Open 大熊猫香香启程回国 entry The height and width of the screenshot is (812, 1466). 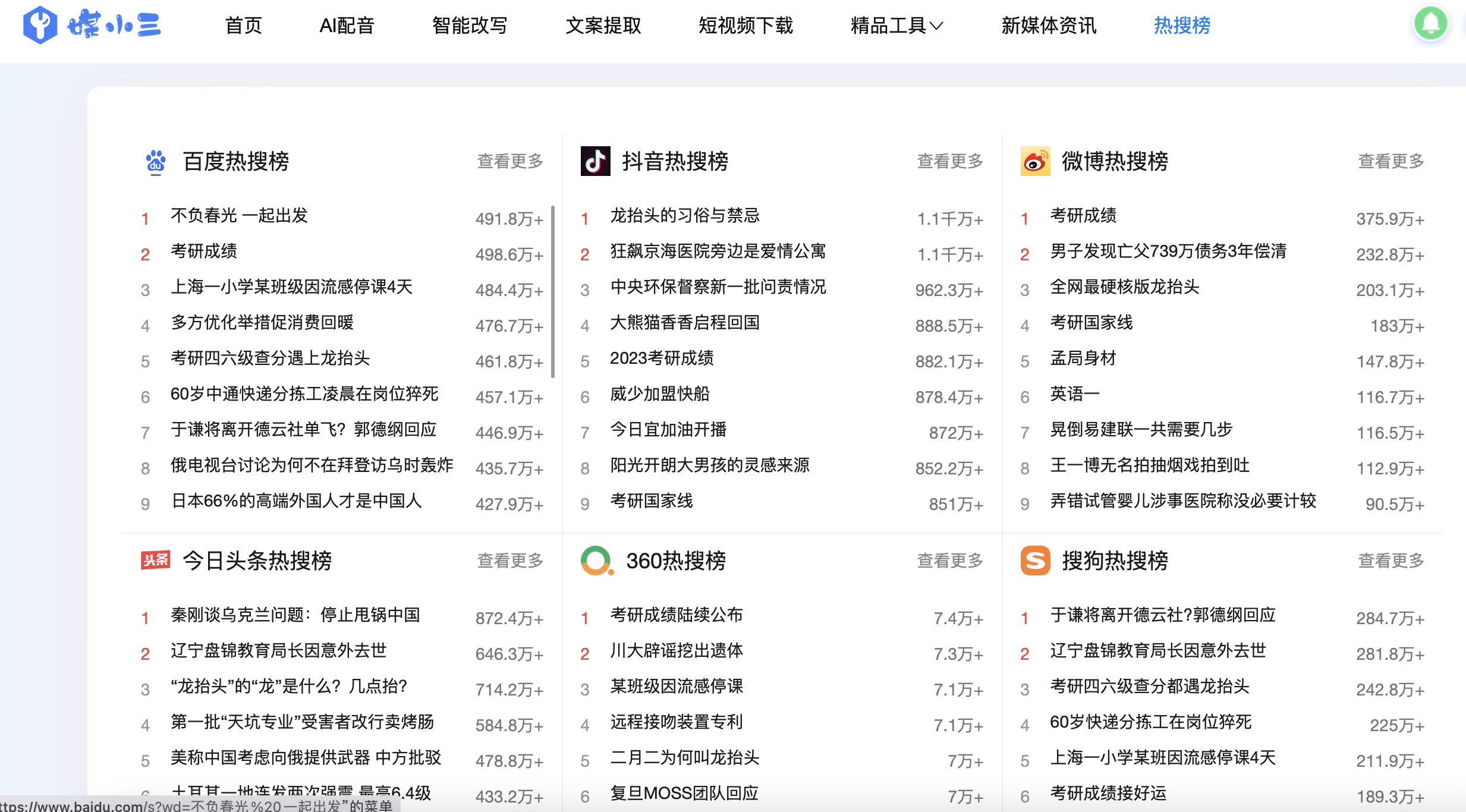tap(685, 322)
